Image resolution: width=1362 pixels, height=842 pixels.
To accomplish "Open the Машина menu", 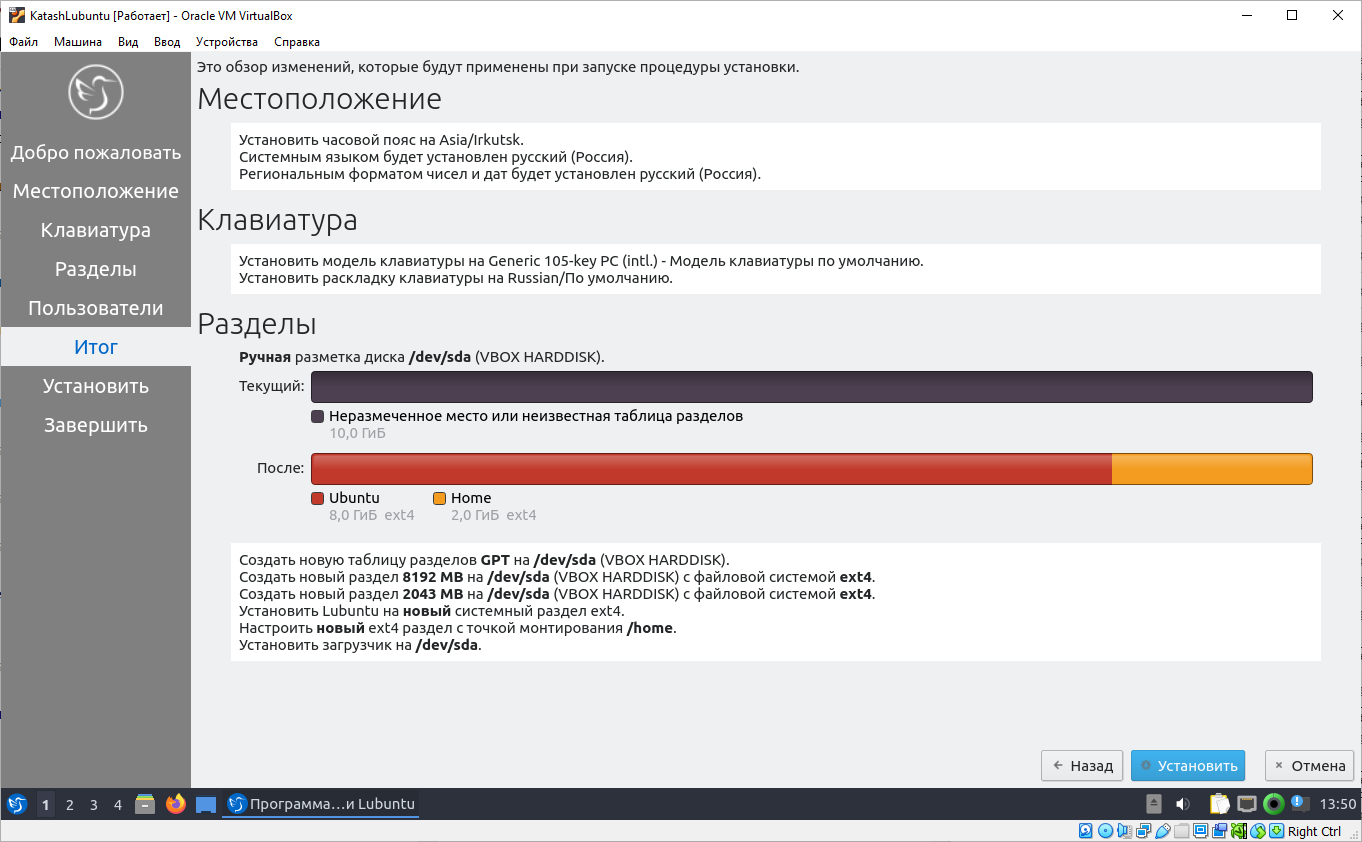I will click(x=77, y=42).
